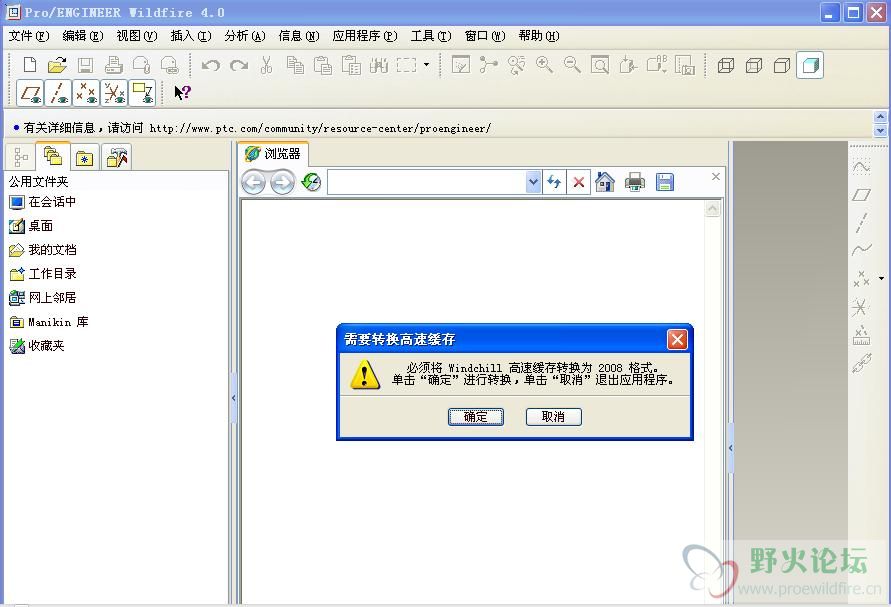Screen dimensions: 891x607
Task: Click the Save diskette icon
Action: tap(85, 65)
